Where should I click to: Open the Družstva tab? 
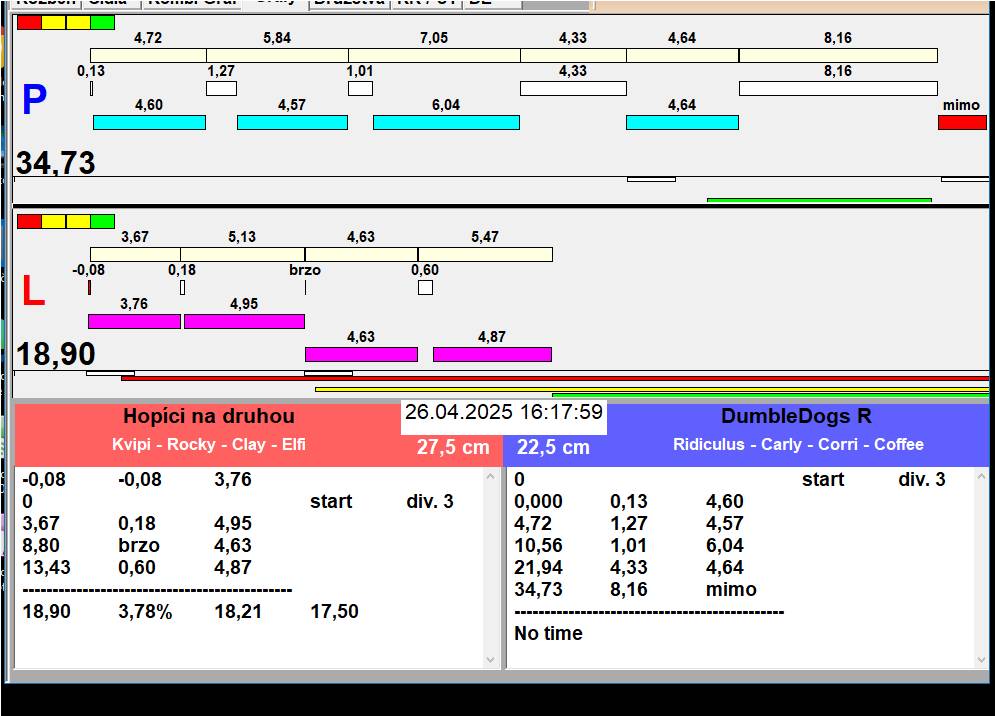[347, 3]
